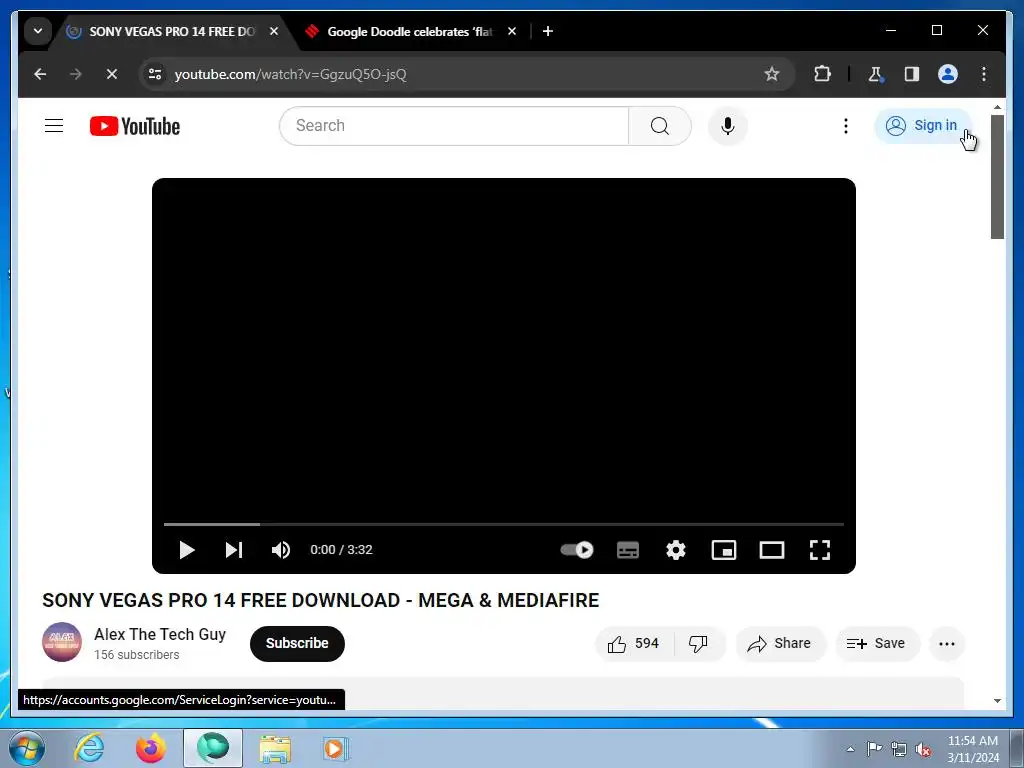Skip to the next video
The image size is (1024, 768).
(234, 550)
